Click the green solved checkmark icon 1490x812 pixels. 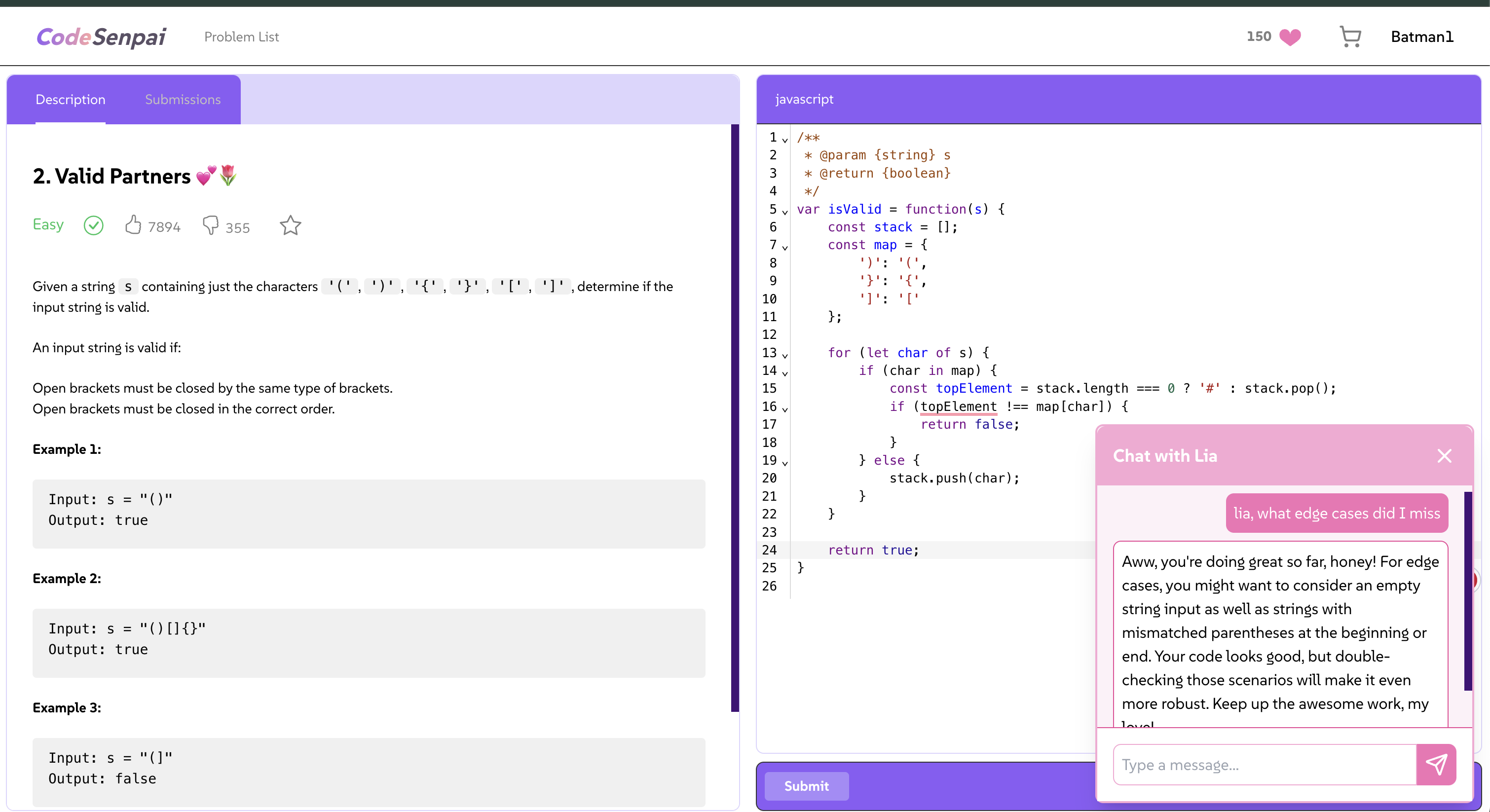[93, 225]
